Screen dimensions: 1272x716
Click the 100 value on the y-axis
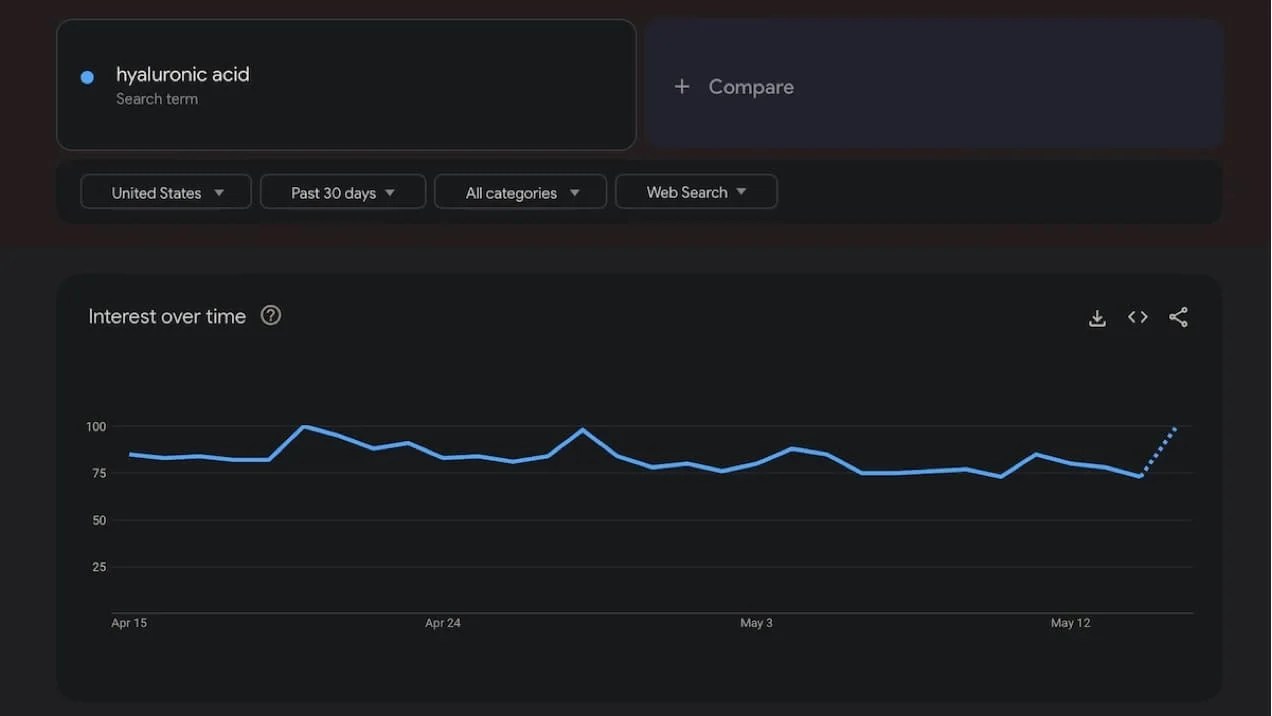point(95,427)
